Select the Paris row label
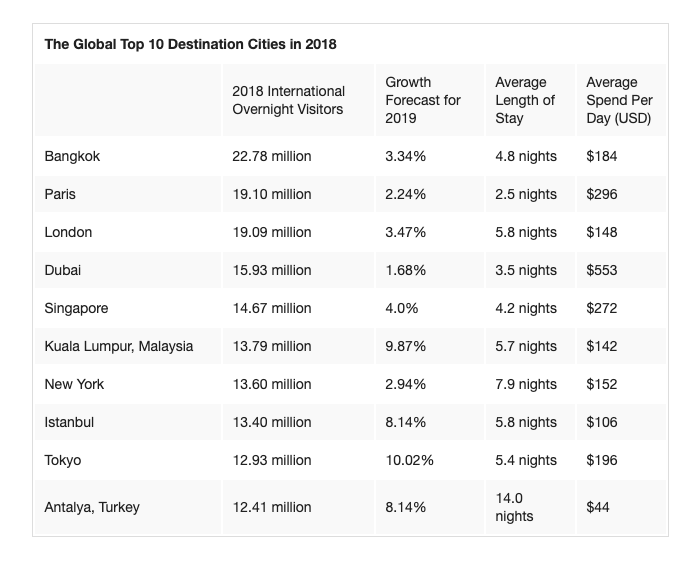 pos(60,194)
